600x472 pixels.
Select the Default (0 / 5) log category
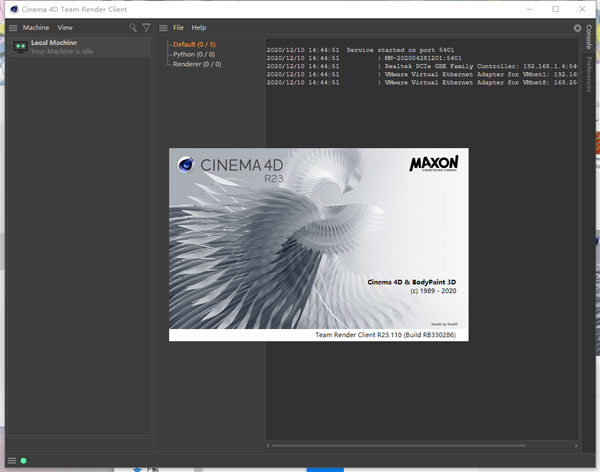click(x=194, y=44)
